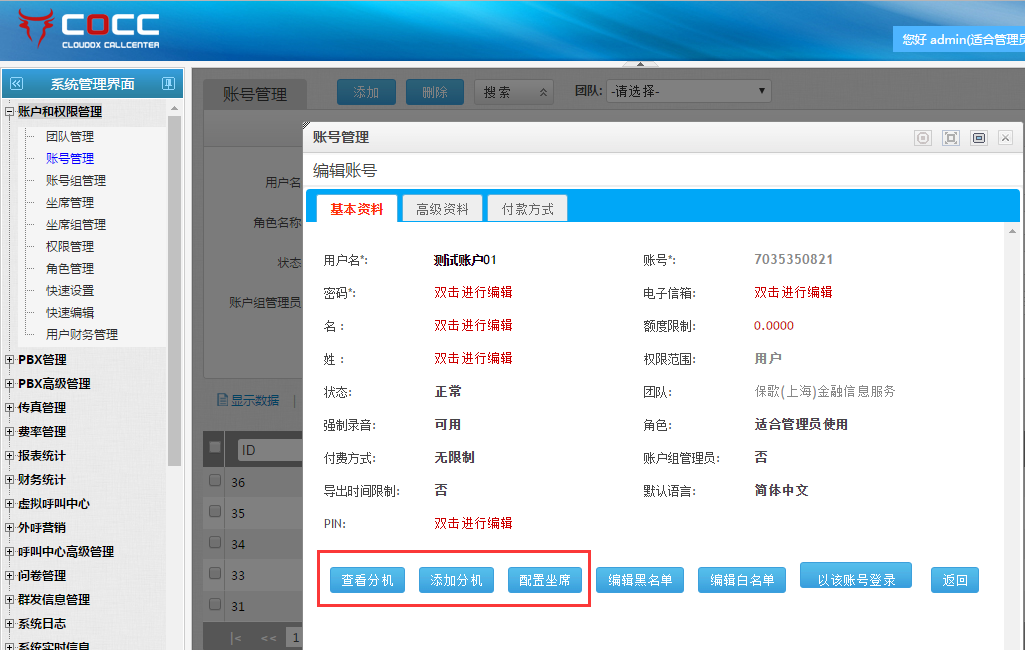Click the 显示数据 document icon
The height and width of the screenshot is (650, 1025).
point(222,400)
